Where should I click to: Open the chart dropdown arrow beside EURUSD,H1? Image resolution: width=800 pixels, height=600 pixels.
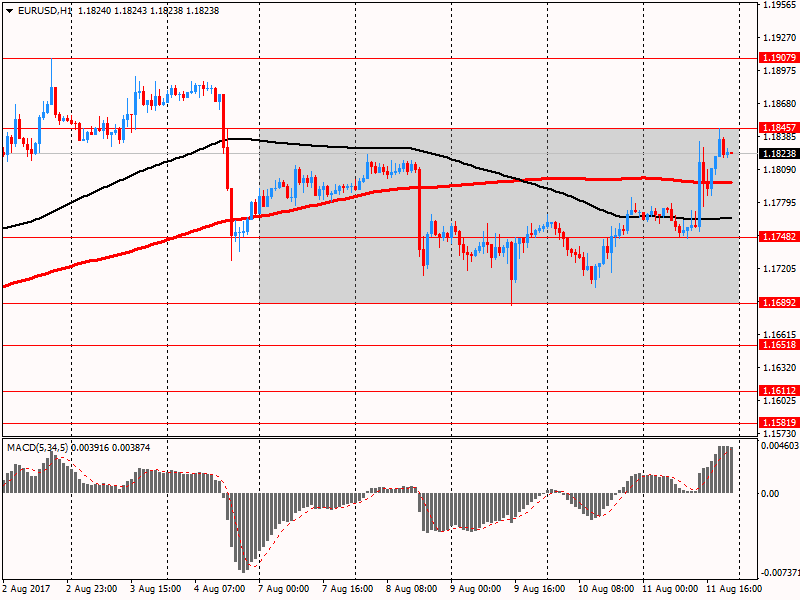9,11
